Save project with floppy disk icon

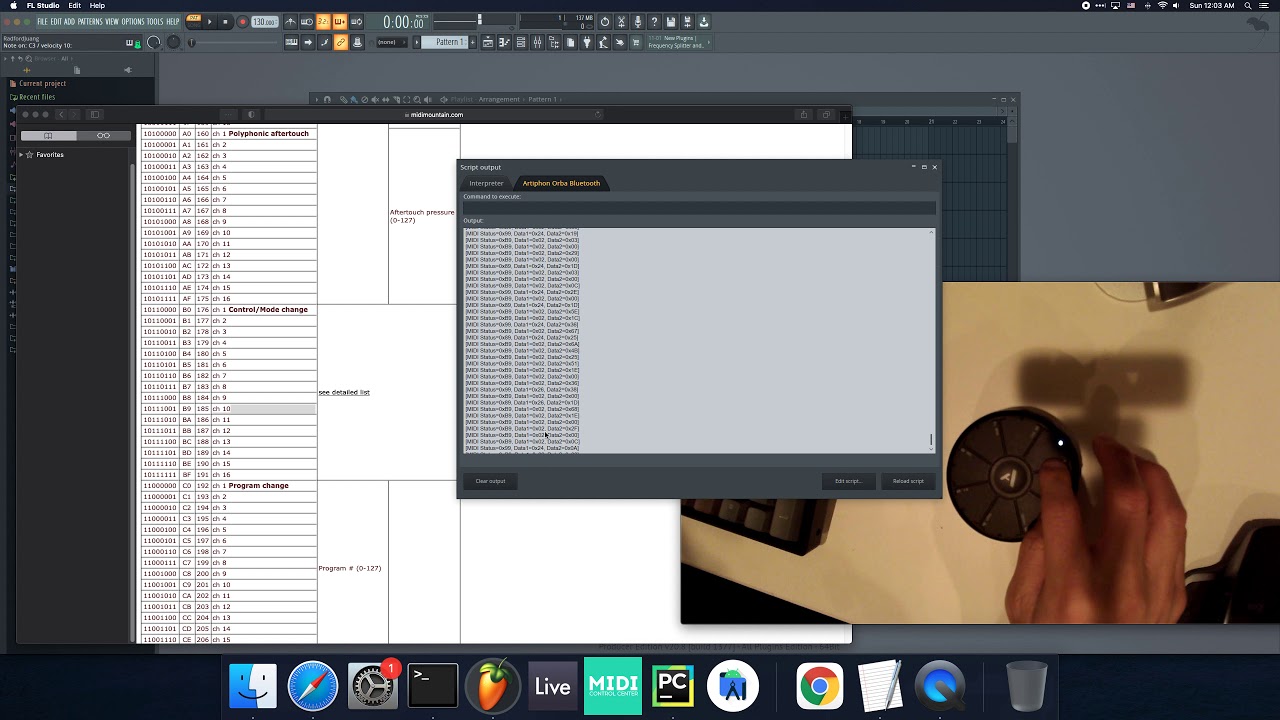[671, 22]
